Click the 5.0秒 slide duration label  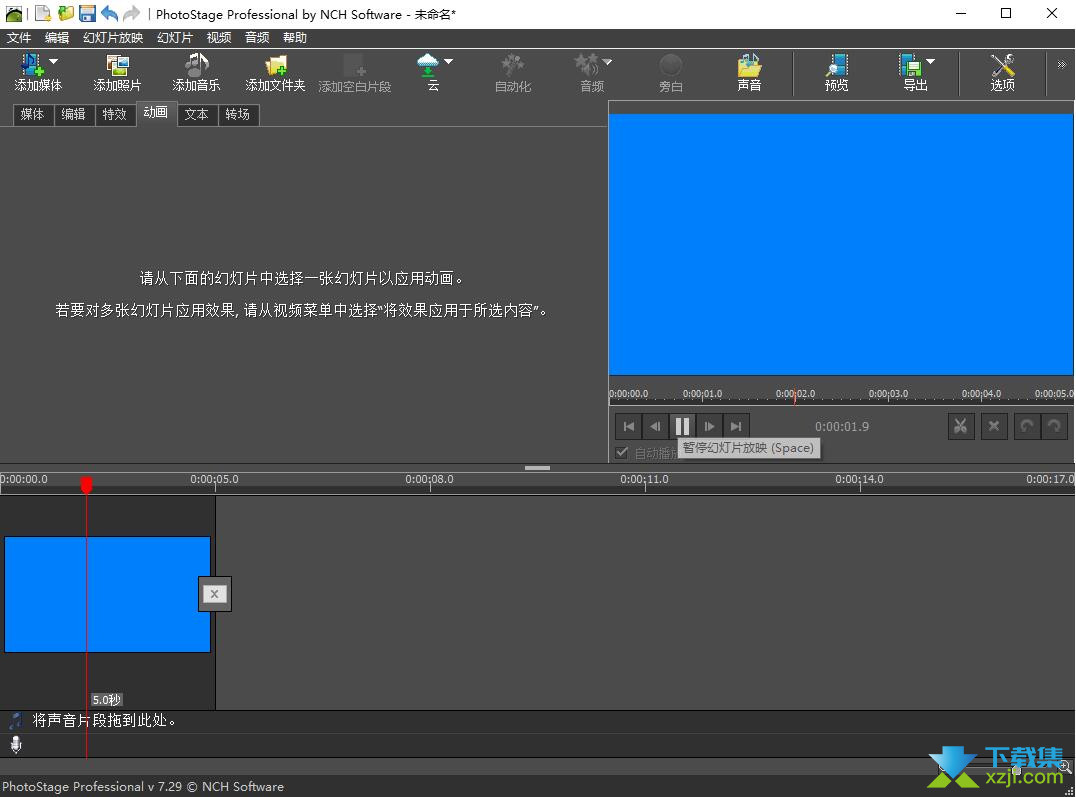[x=106, y=700]
